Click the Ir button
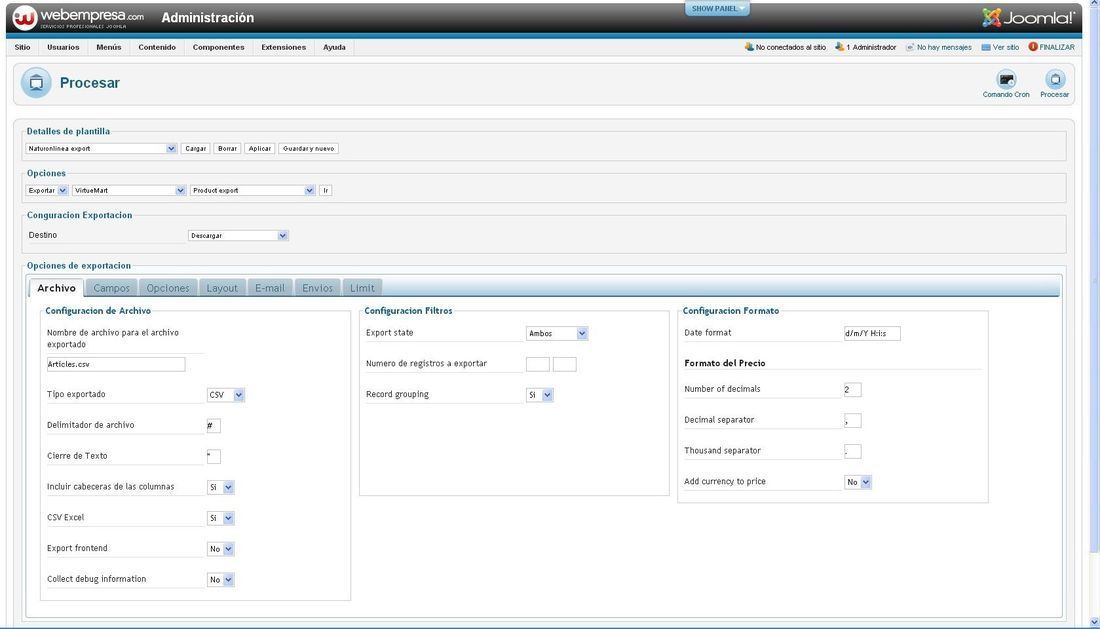The height and width of the screenshot is (629, 1100). pyautogui.click(x=326, y=191)
